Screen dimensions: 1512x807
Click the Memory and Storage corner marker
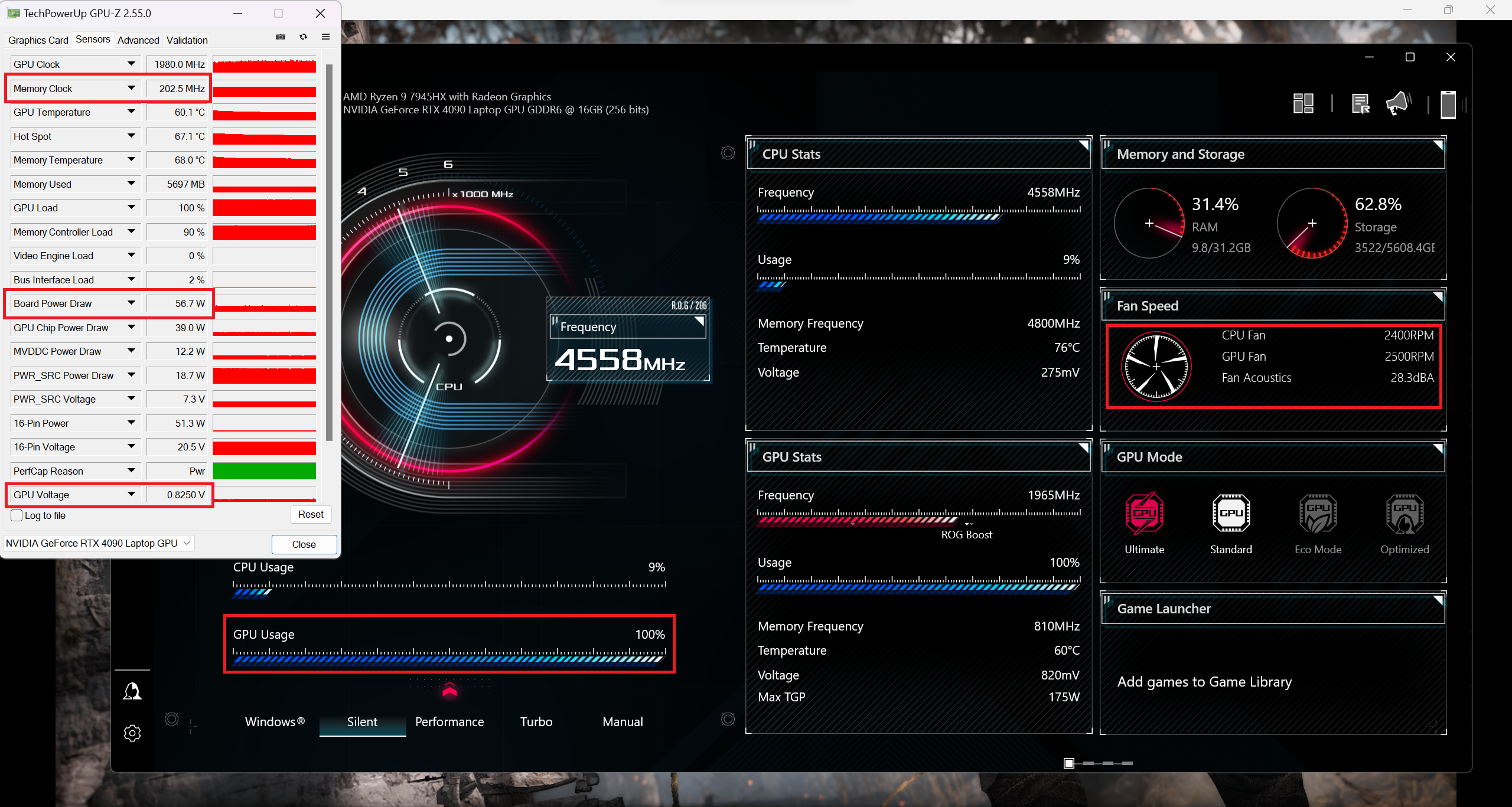[1438, 145]
